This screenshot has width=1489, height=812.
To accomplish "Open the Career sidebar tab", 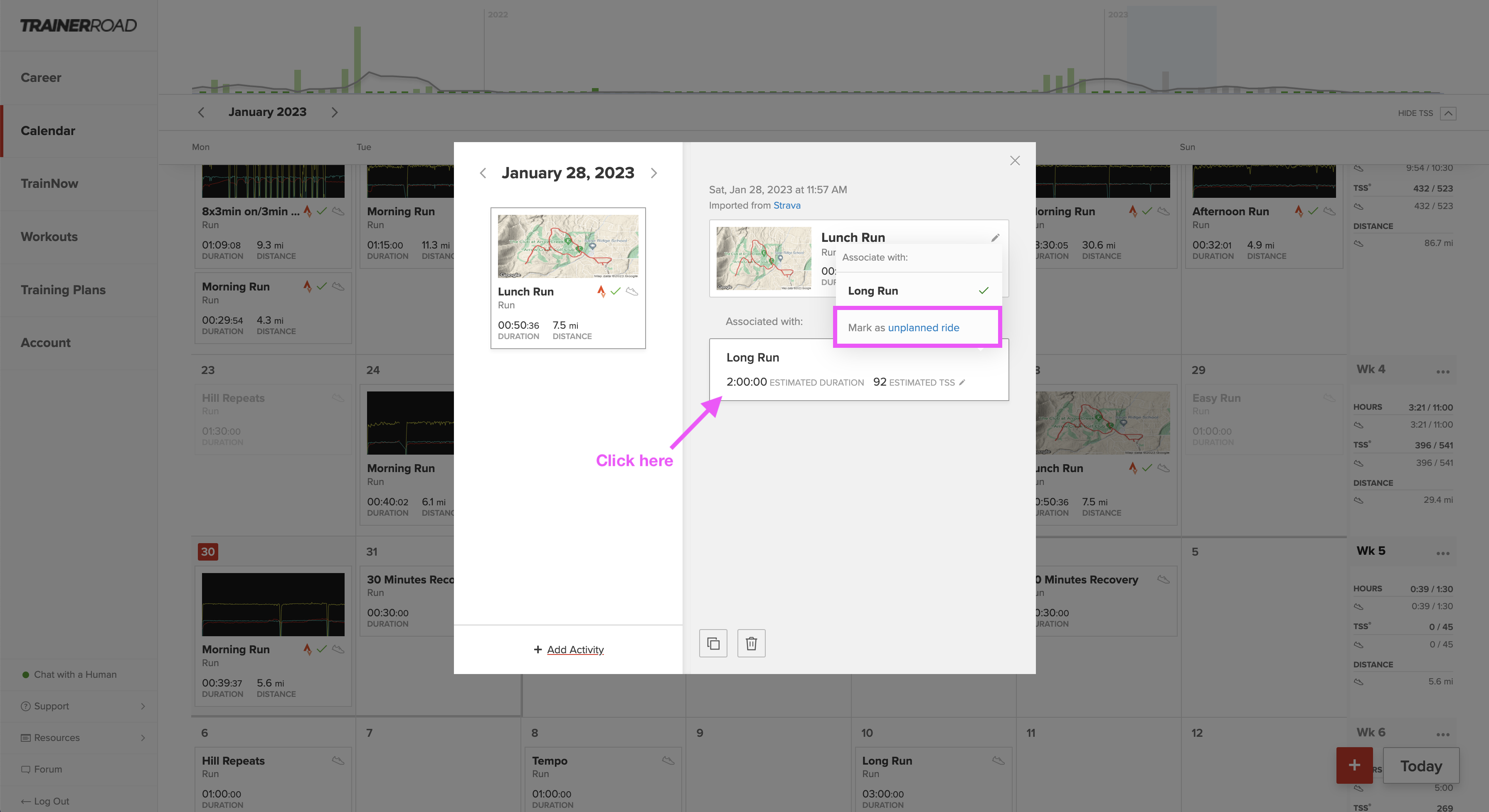I will coord(79,77).
